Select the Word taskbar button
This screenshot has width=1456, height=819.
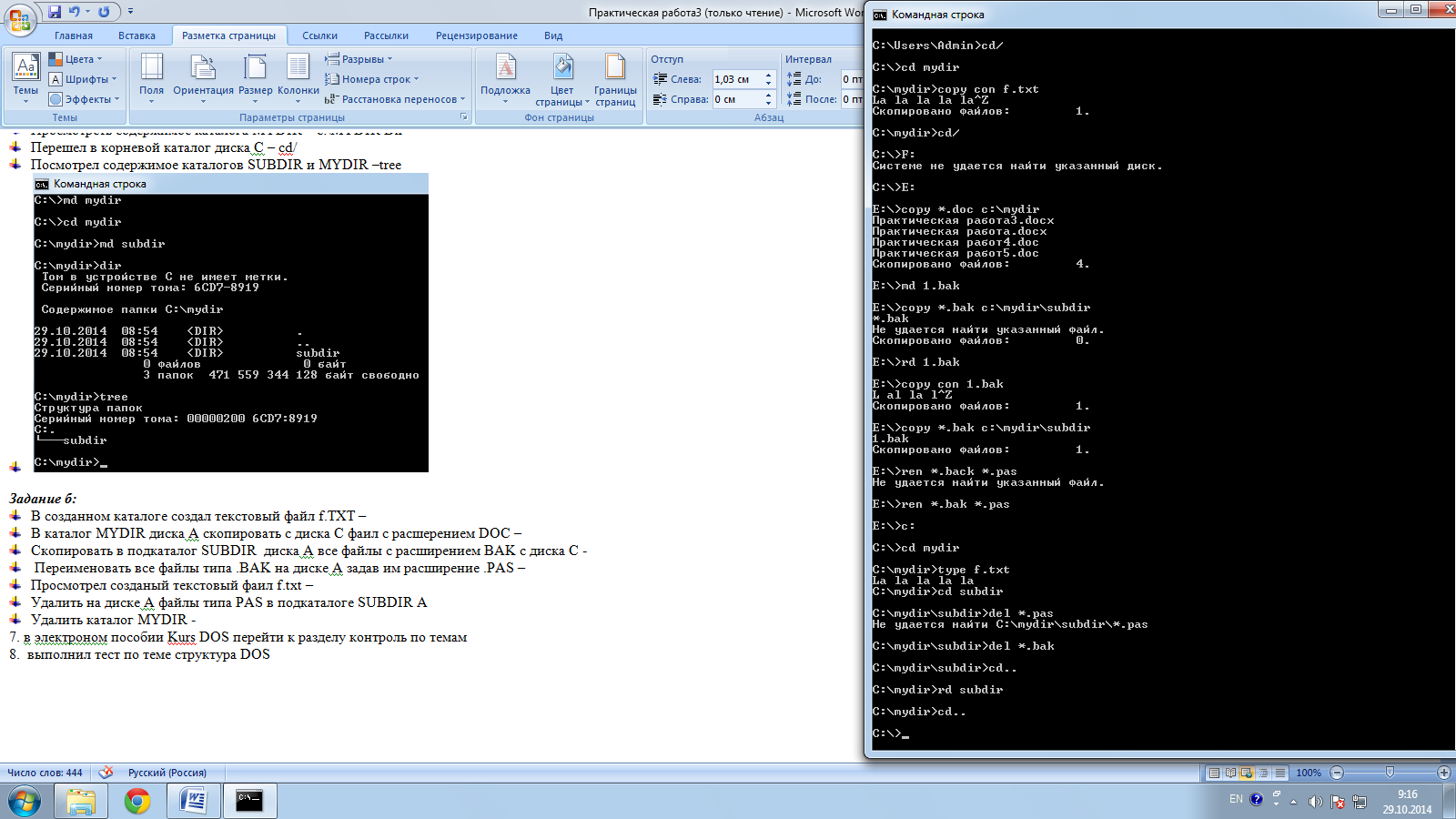pos(194,802)
